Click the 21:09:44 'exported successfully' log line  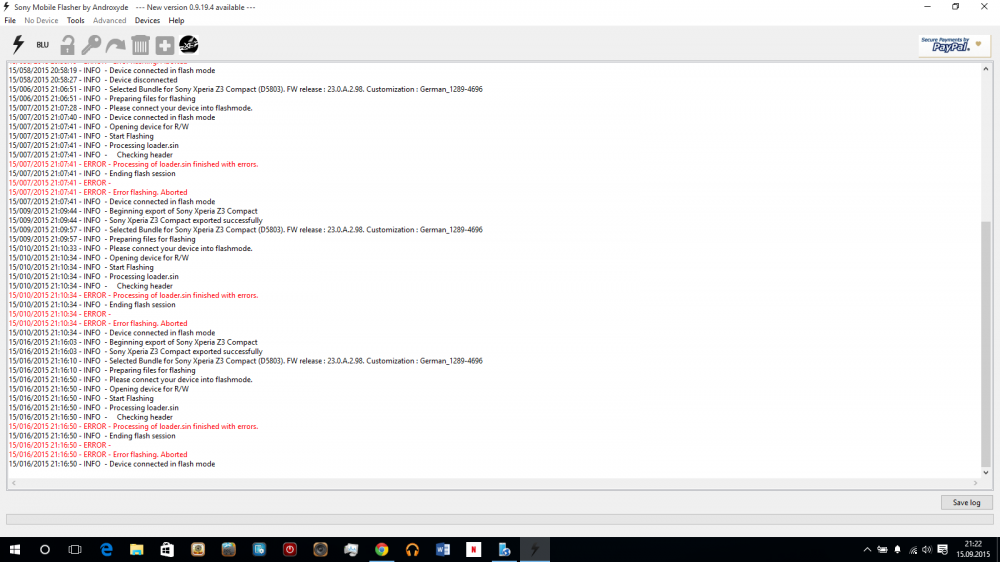[x=135, y=220]
